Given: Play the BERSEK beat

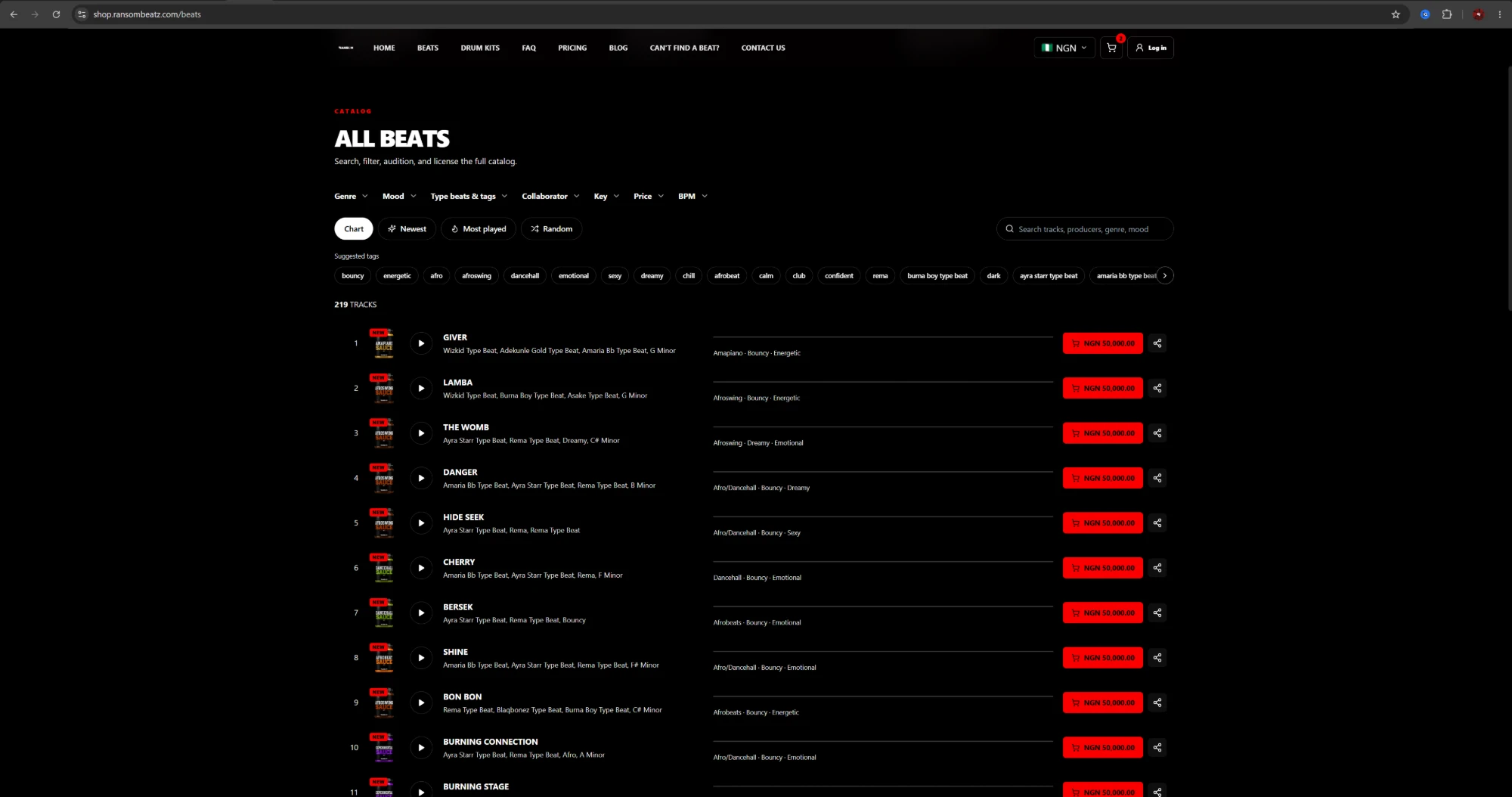Looking at the screenshot, I should (421, 612).
